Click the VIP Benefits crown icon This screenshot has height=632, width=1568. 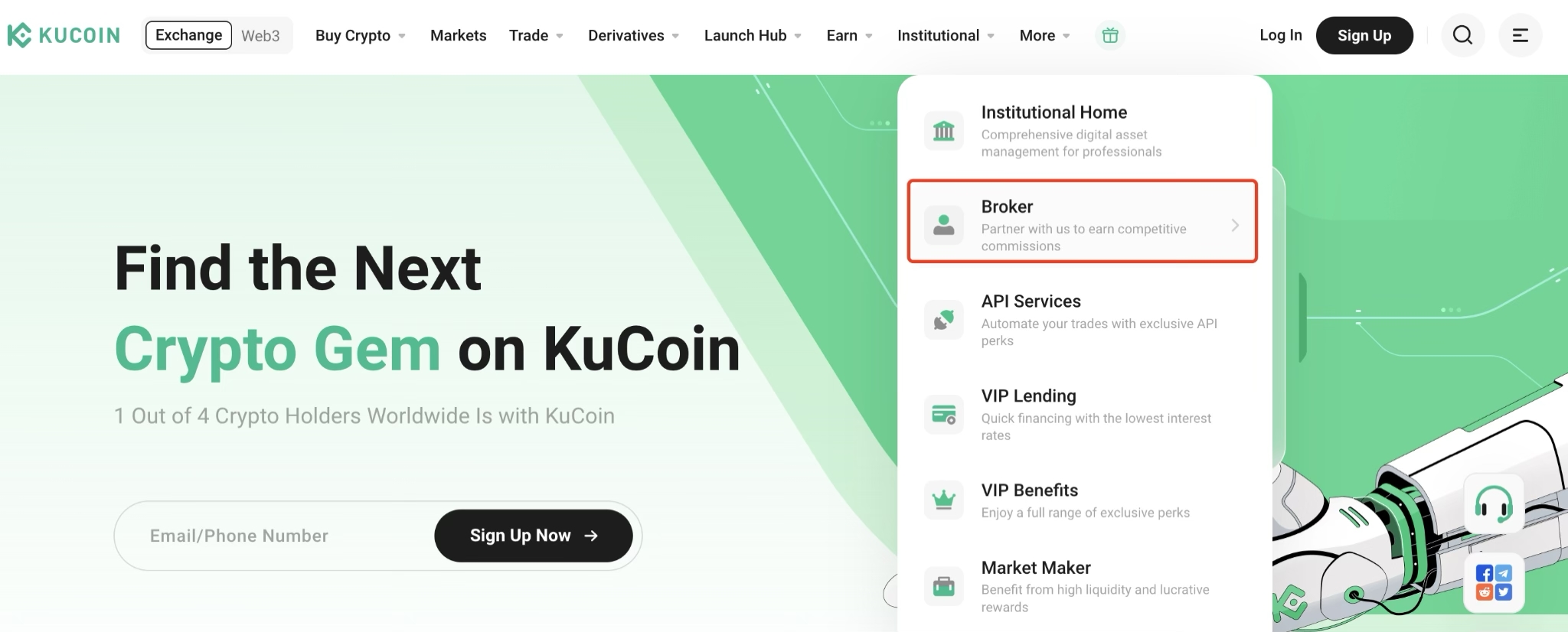pos(943,500)
